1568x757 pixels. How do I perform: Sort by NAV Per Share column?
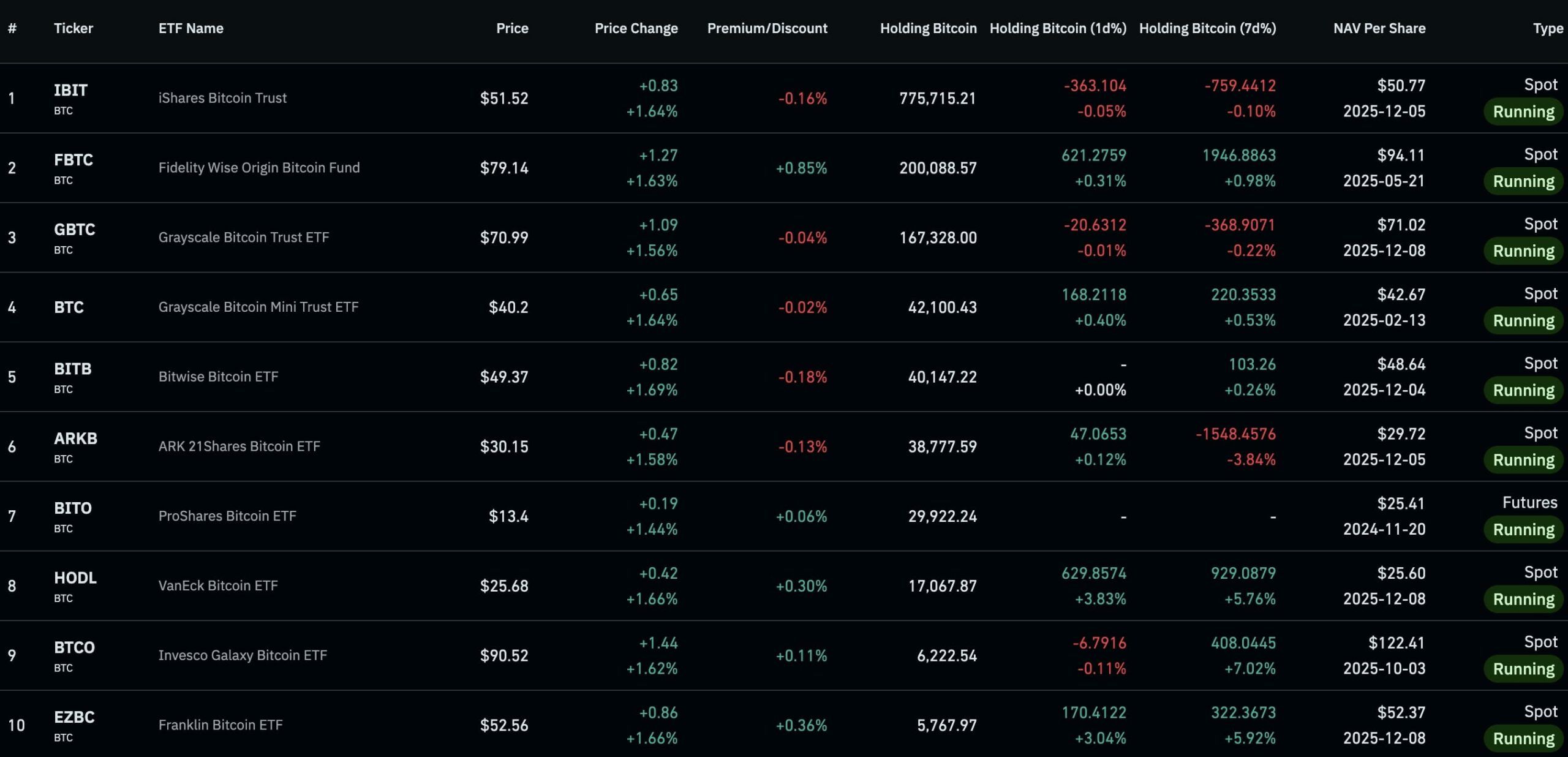click(x=1379, y=28)
